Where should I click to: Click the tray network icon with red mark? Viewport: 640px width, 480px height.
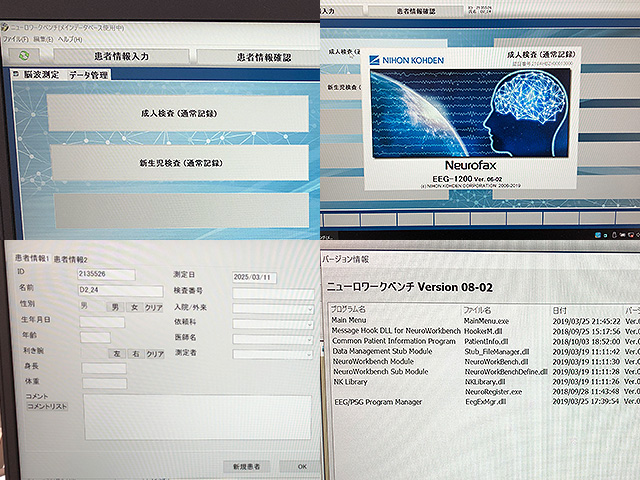coord(631,235)
